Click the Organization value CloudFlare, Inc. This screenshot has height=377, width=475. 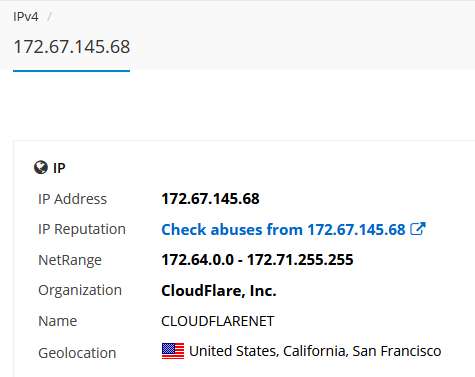point(219,291)
